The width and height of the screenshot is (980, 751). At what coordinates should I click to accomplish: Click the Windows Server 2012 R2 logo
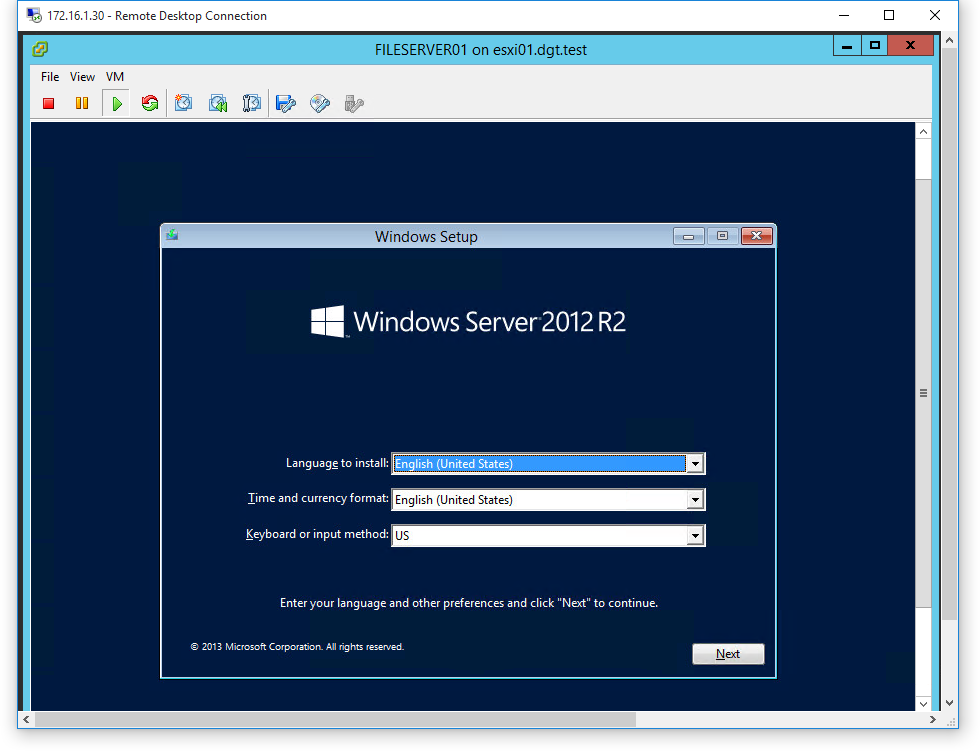(468, 322)
